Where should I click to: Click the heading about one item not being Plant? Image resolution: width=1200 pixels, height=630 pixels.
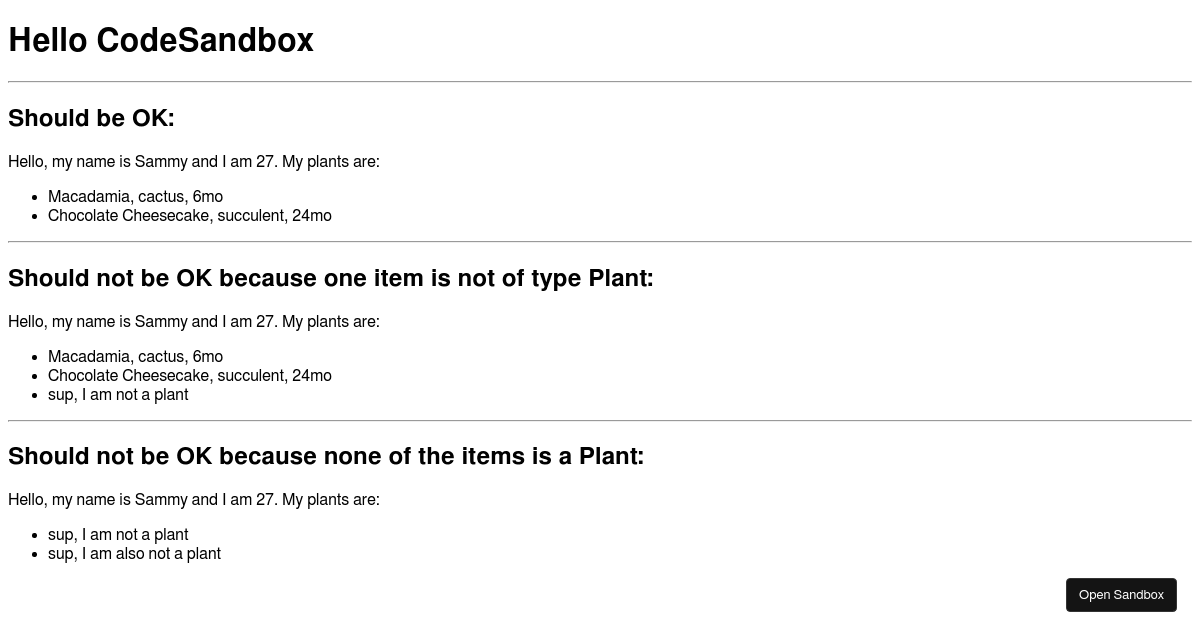[330, 278]
